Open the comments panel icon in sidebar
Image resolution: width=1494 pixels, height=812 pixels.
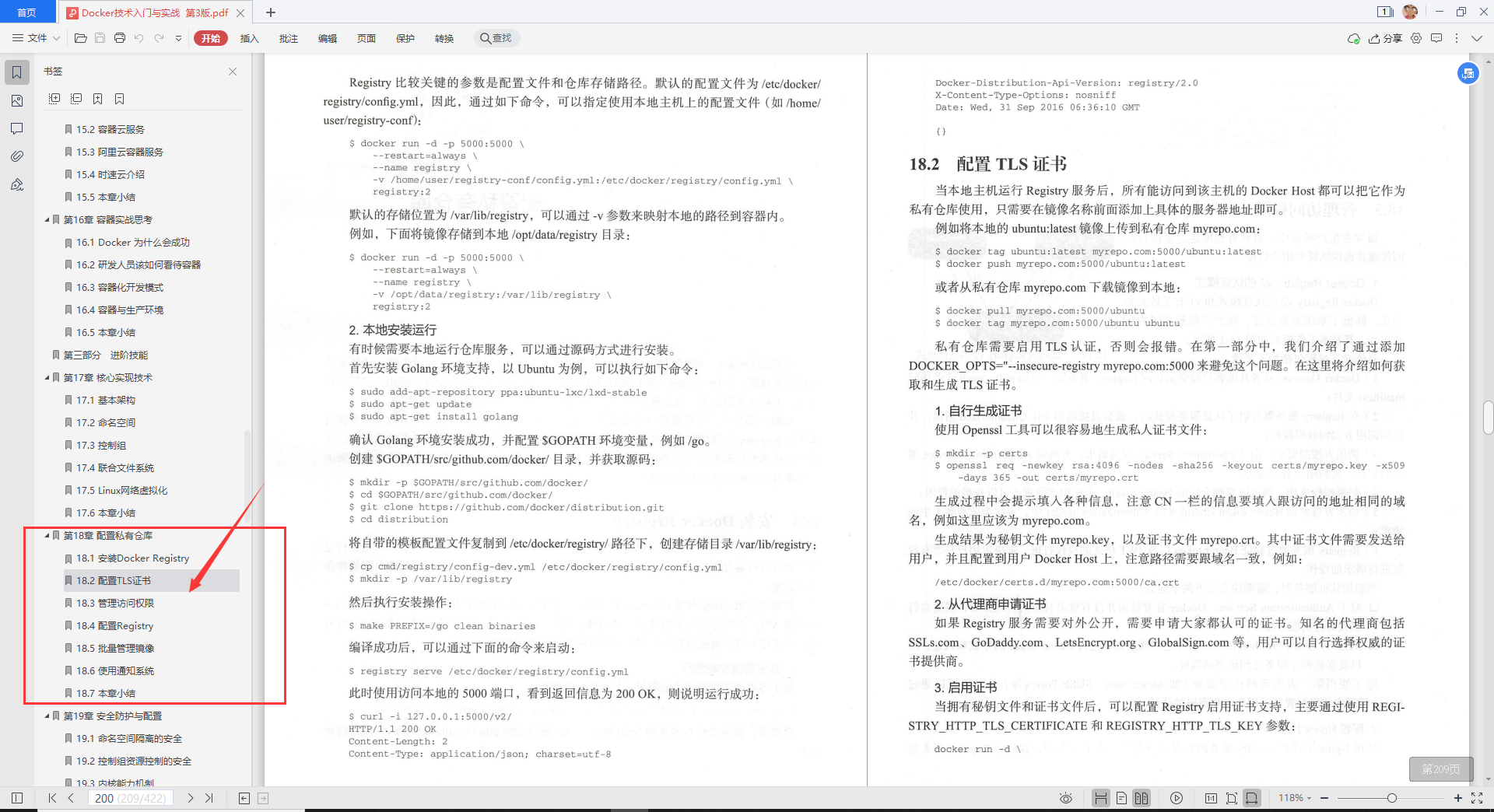16,128
